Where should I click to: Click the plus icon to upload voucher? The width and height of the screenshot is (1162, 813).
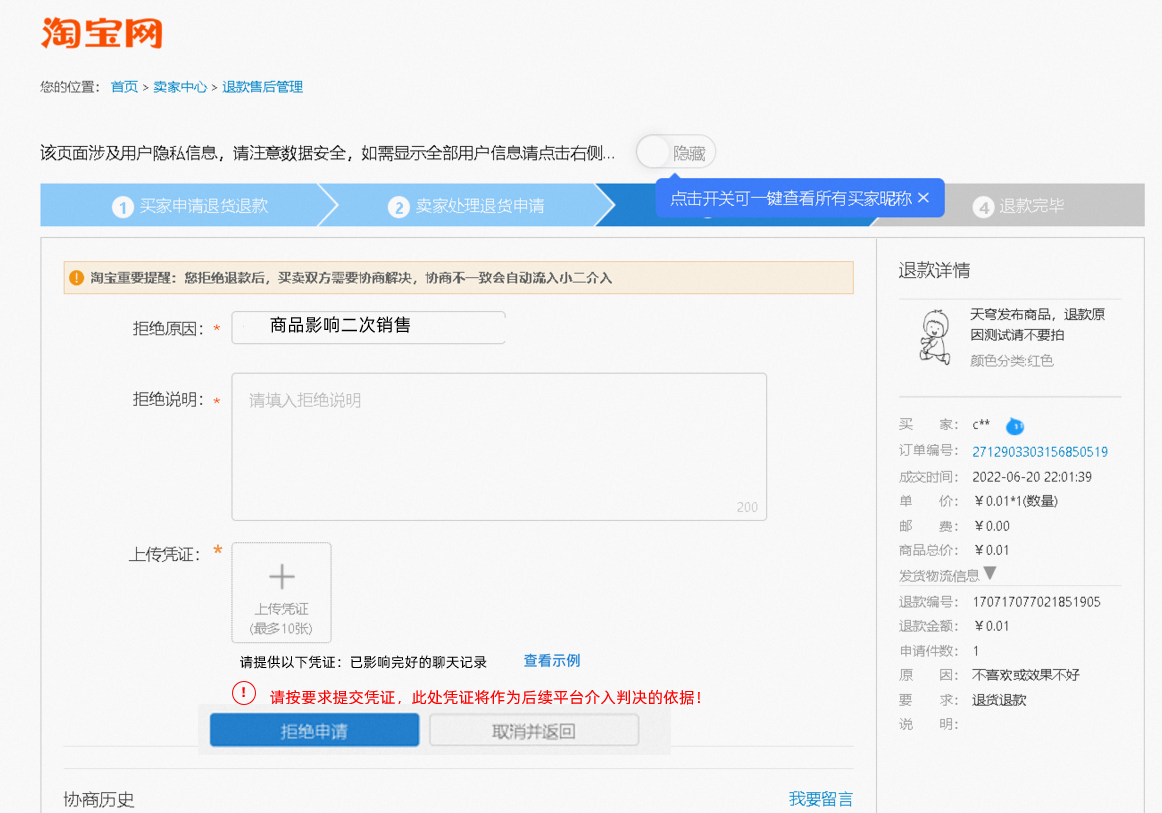[x=281, y=577]
